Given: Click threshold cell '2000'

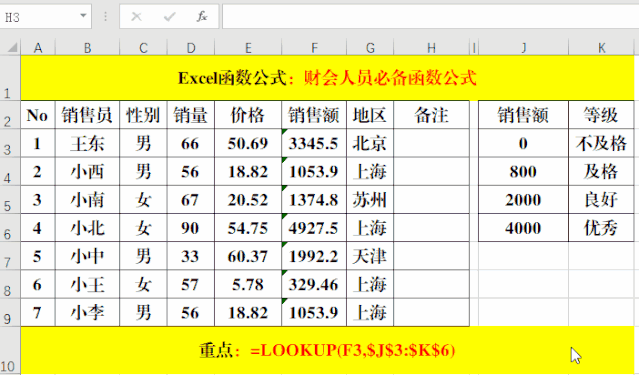Looking at the screenshot, I should (523, 200).
